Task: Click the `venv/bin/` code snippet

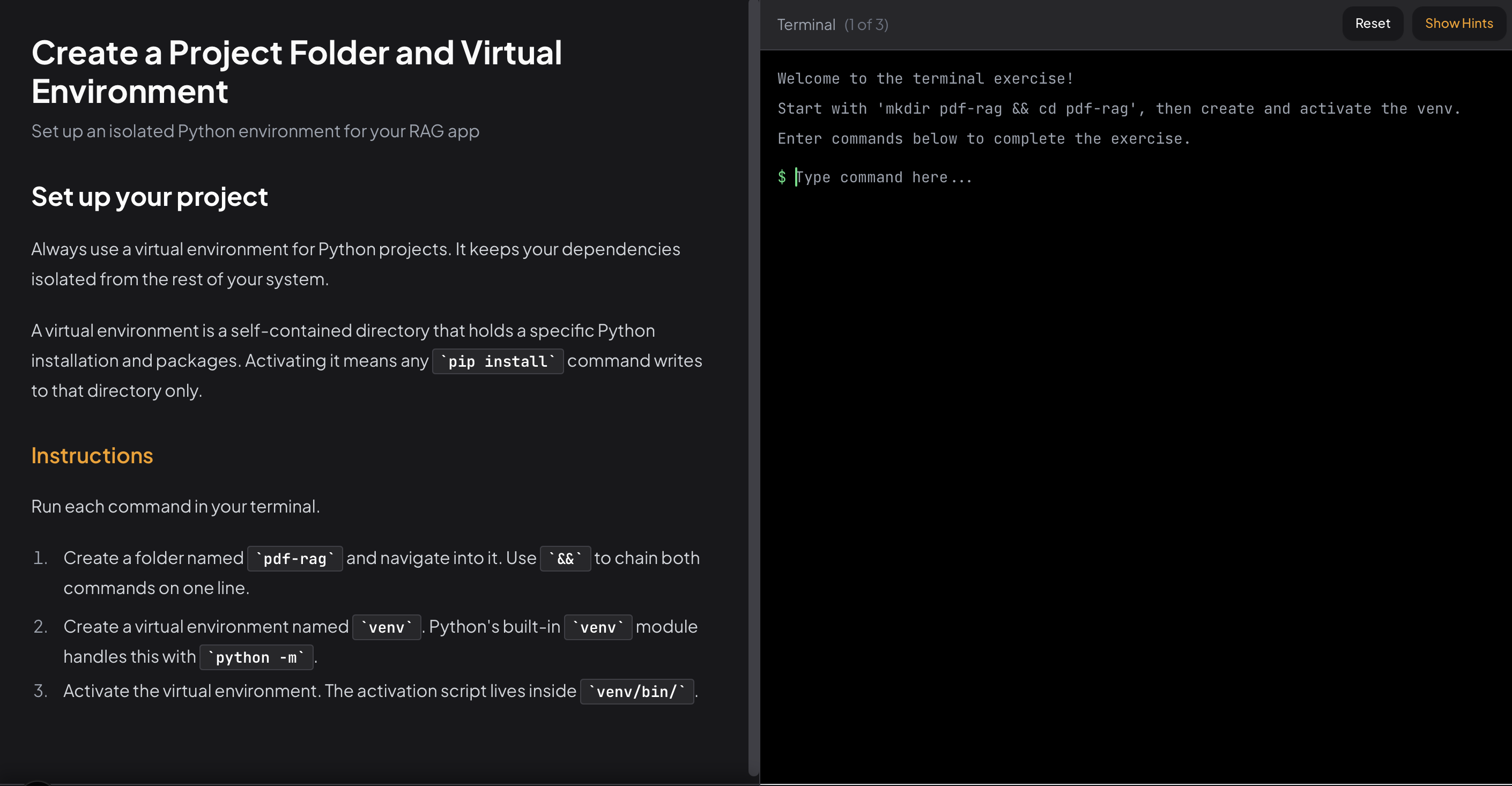Action: pyautogui.click(x=637, y=692)
